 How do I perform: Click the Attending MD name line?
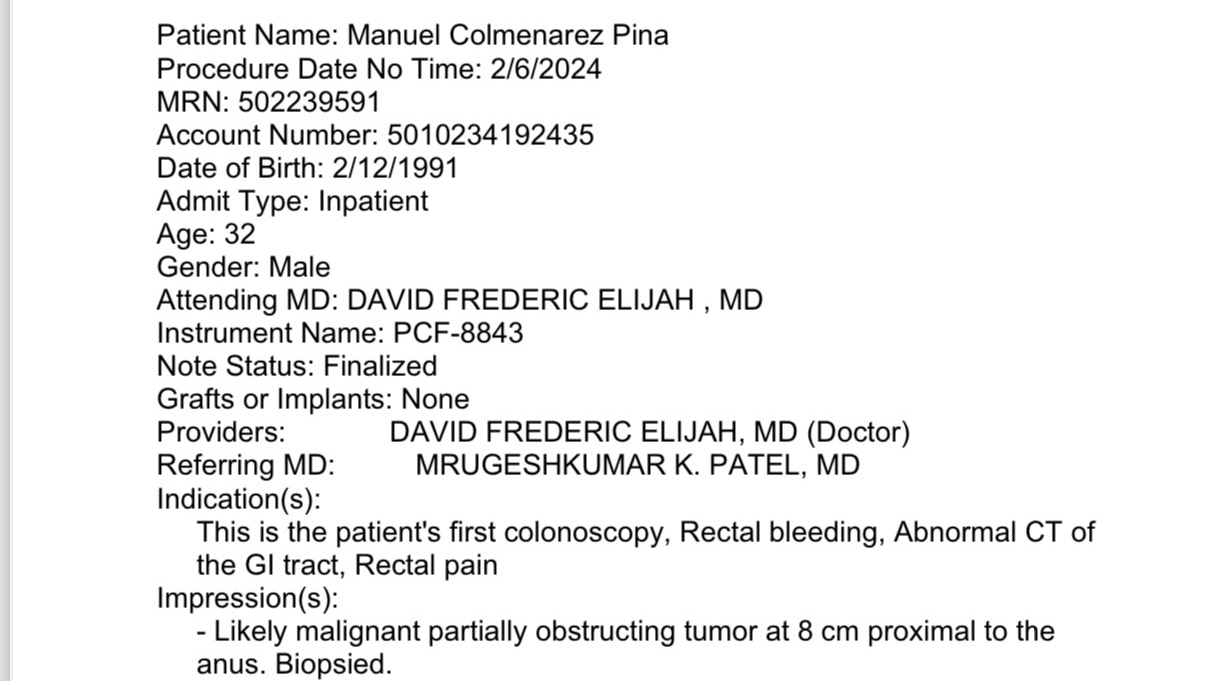click(x=460, y=300)
